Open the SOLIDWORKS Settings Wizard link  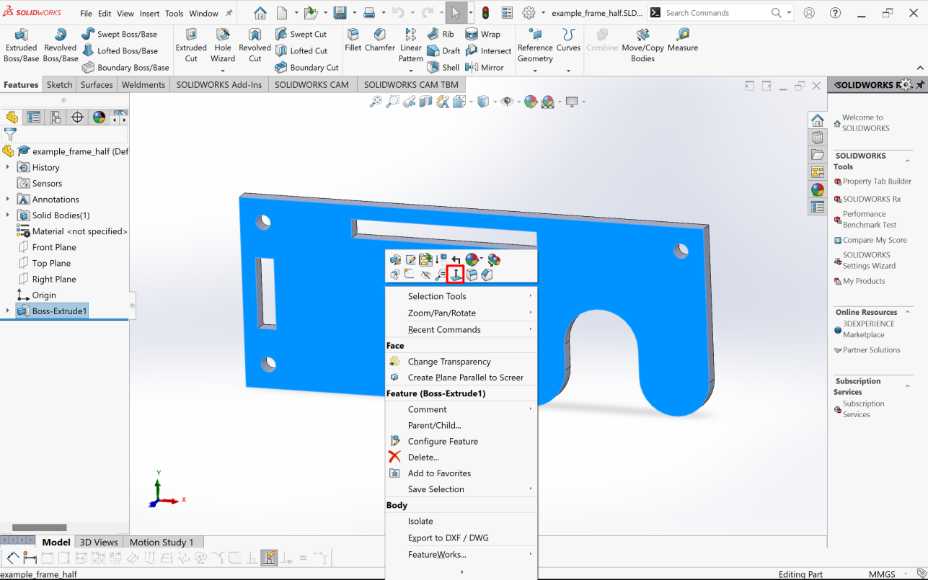pos(870,259)
